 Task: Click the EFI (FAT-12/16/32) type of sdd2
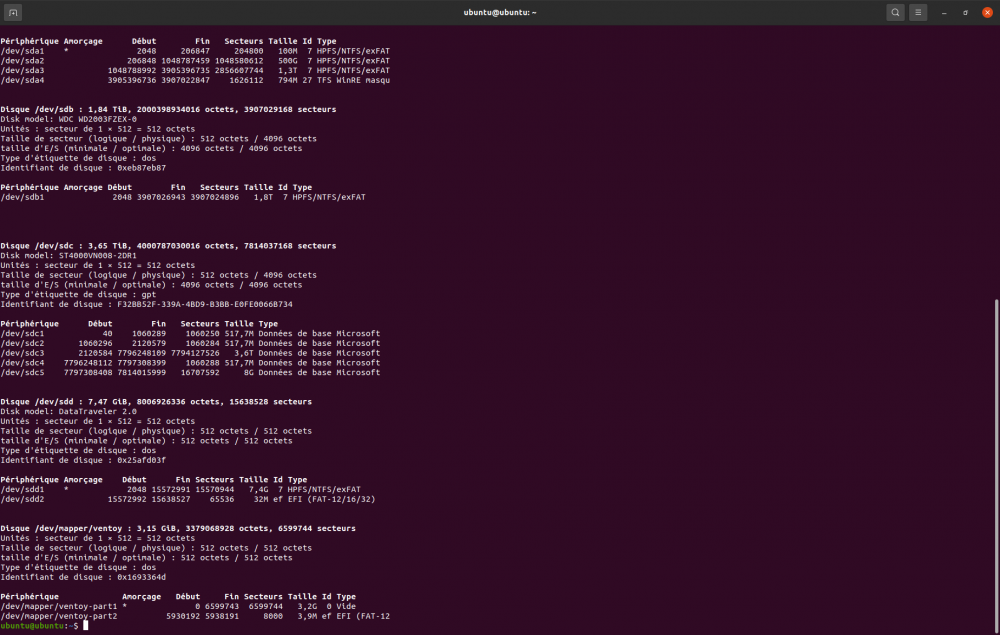(332, 499)
